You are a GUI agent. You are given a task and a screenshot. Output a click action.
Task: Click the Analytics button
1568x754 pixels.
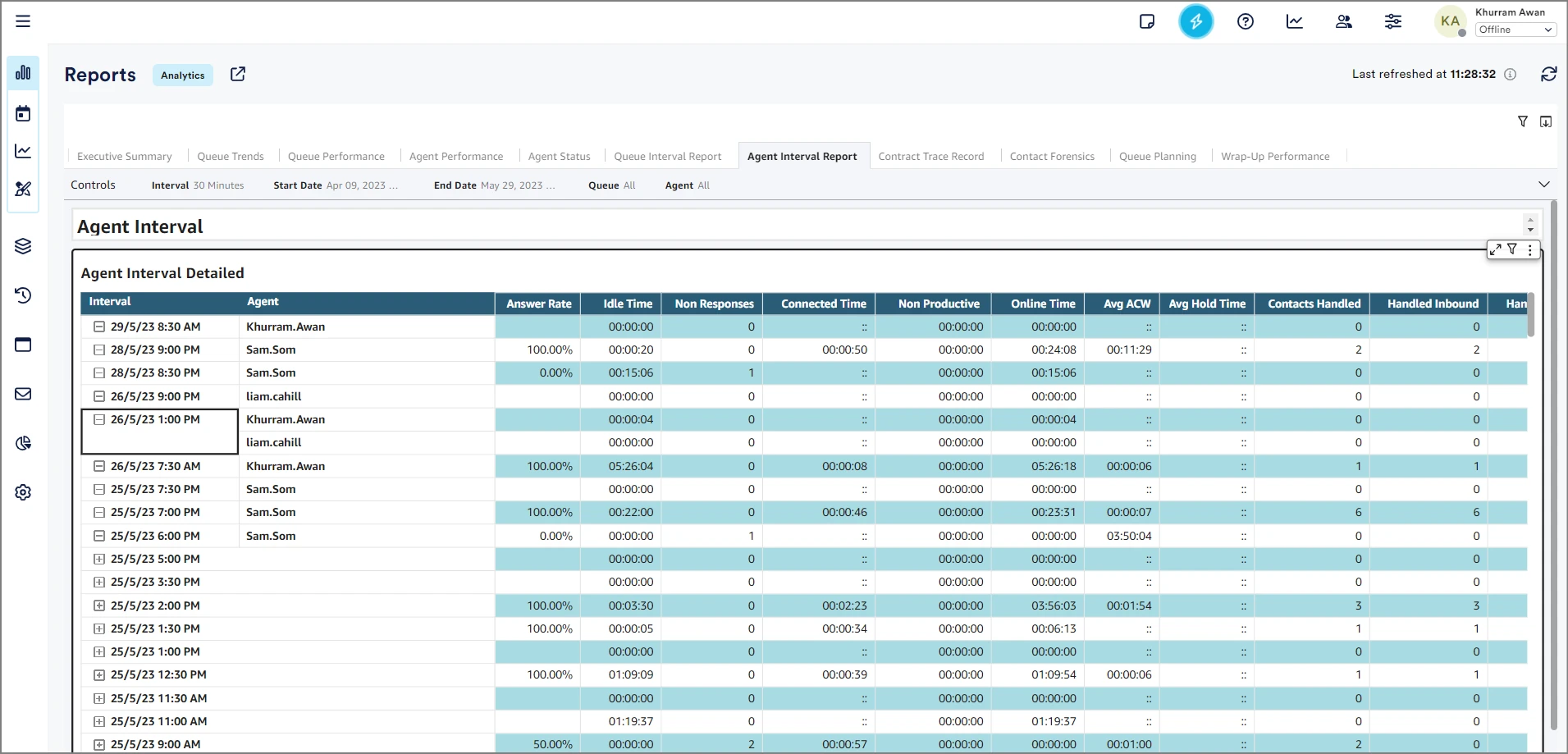click(183, 75)
